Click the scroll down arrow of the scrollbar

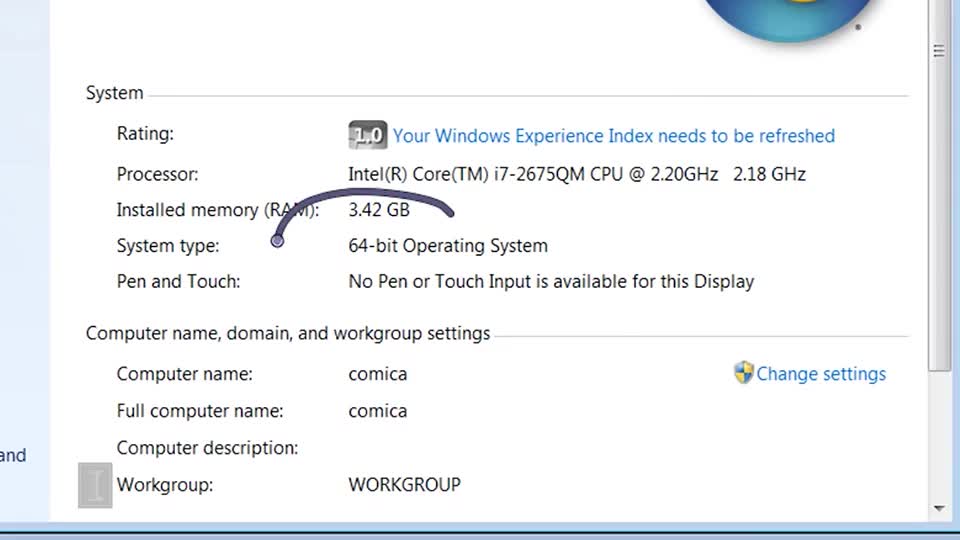[x=939, y=508]
